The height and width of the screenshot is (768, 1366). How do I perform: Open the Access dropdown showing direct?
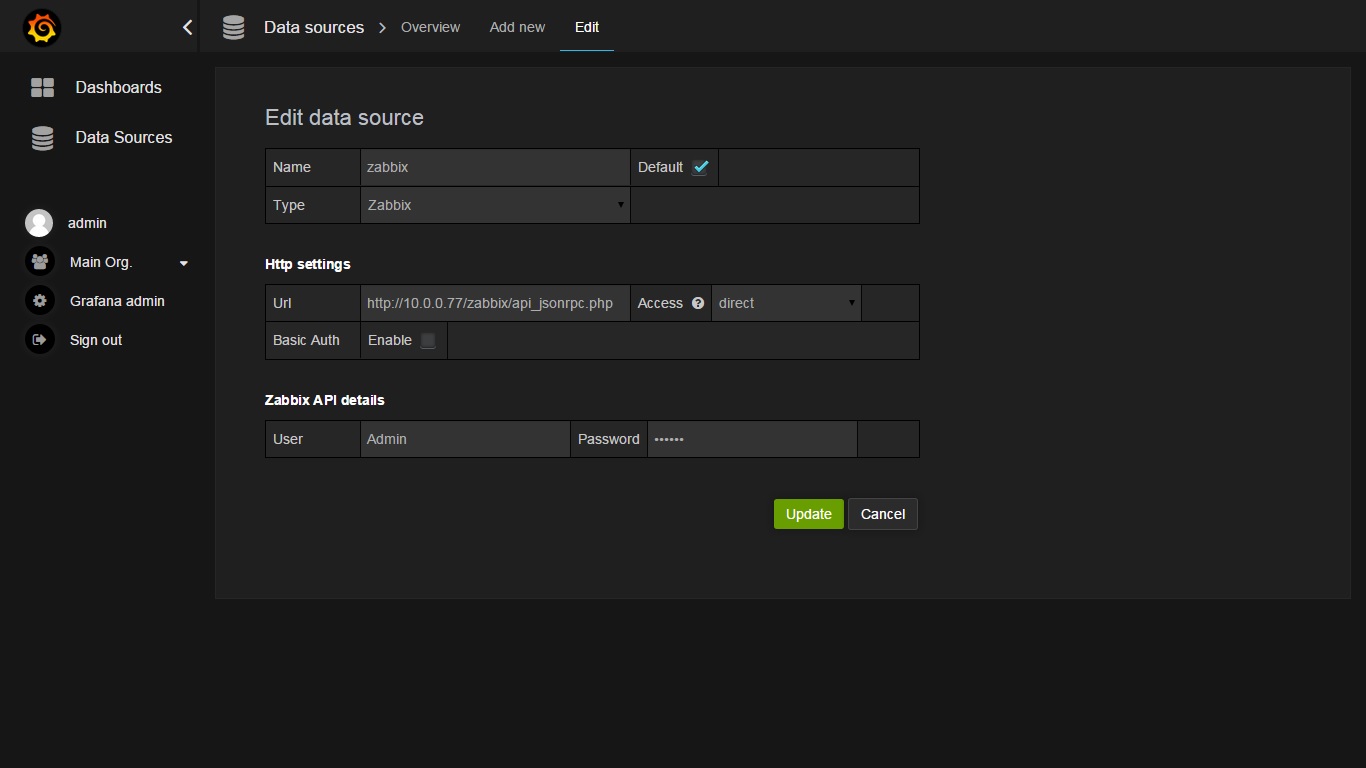pyautogui.click(x=786, y=303)
